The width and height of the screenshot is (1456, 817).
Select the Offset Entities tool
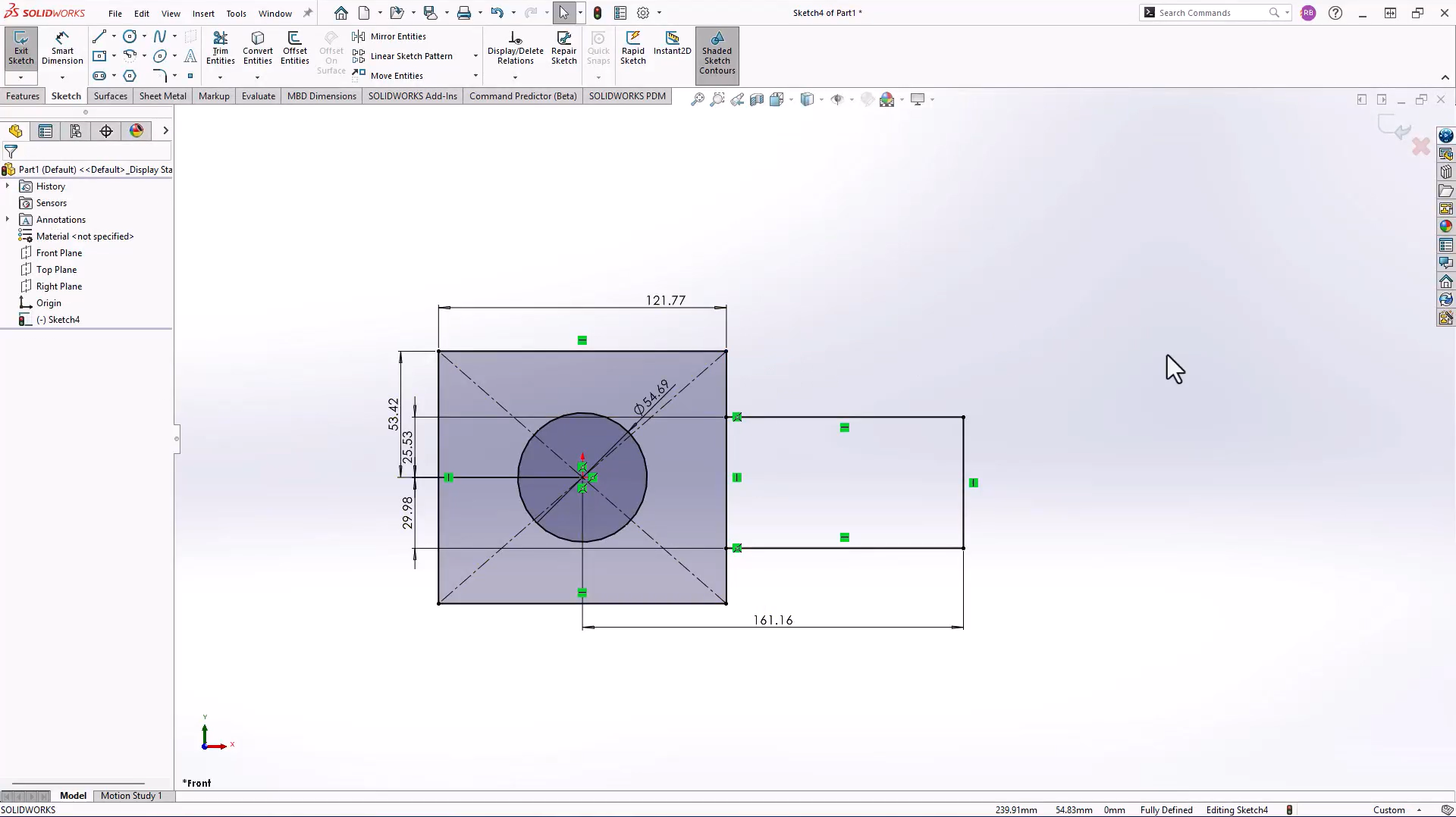294,49
